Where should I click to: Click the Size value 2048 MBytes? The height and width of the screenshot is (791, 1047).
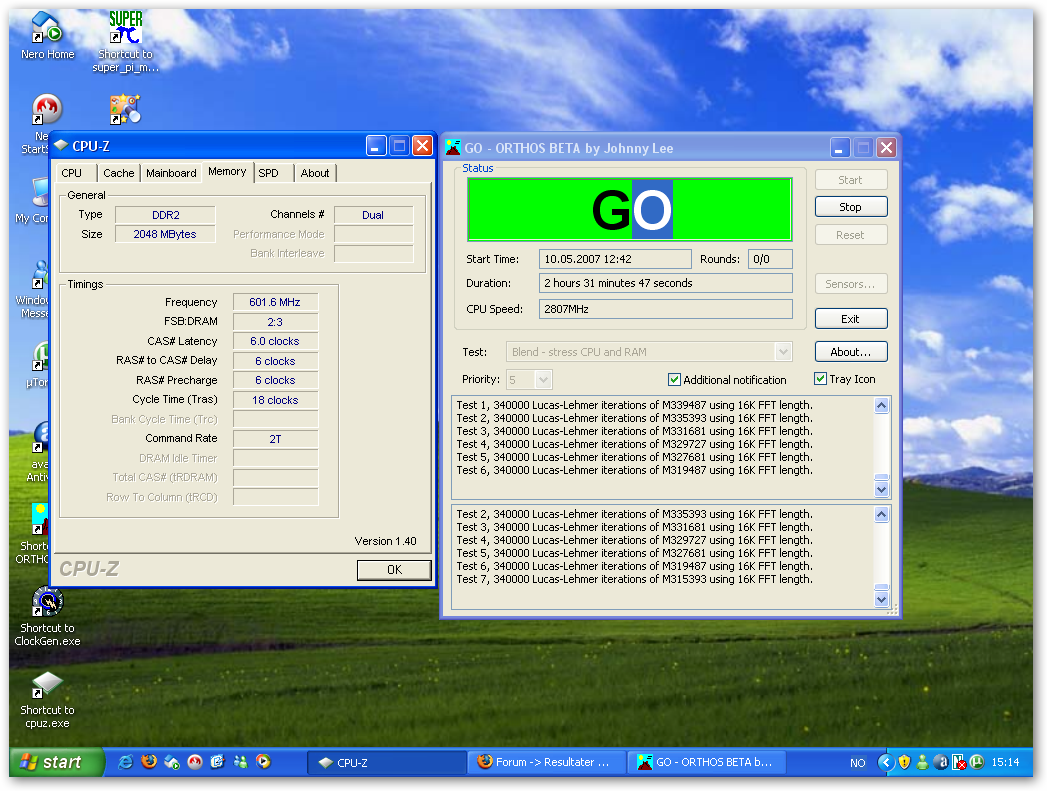click(165, 234)
